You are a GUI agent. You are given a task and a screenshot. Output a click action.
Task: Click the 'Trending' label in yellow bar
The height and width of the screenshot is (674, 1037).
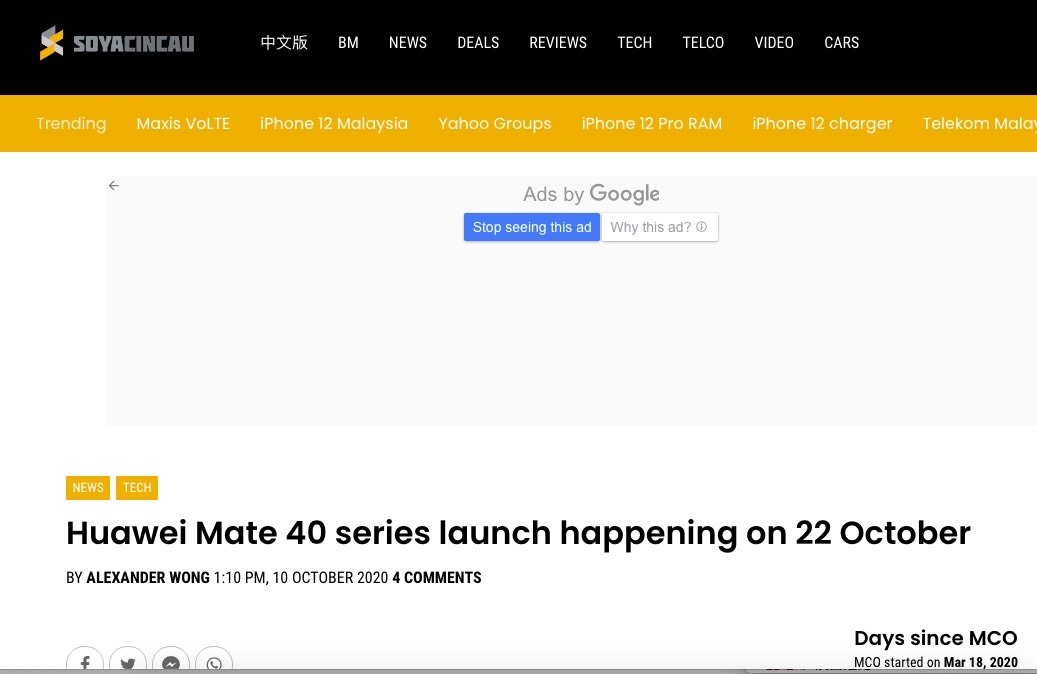coord(71,124)
